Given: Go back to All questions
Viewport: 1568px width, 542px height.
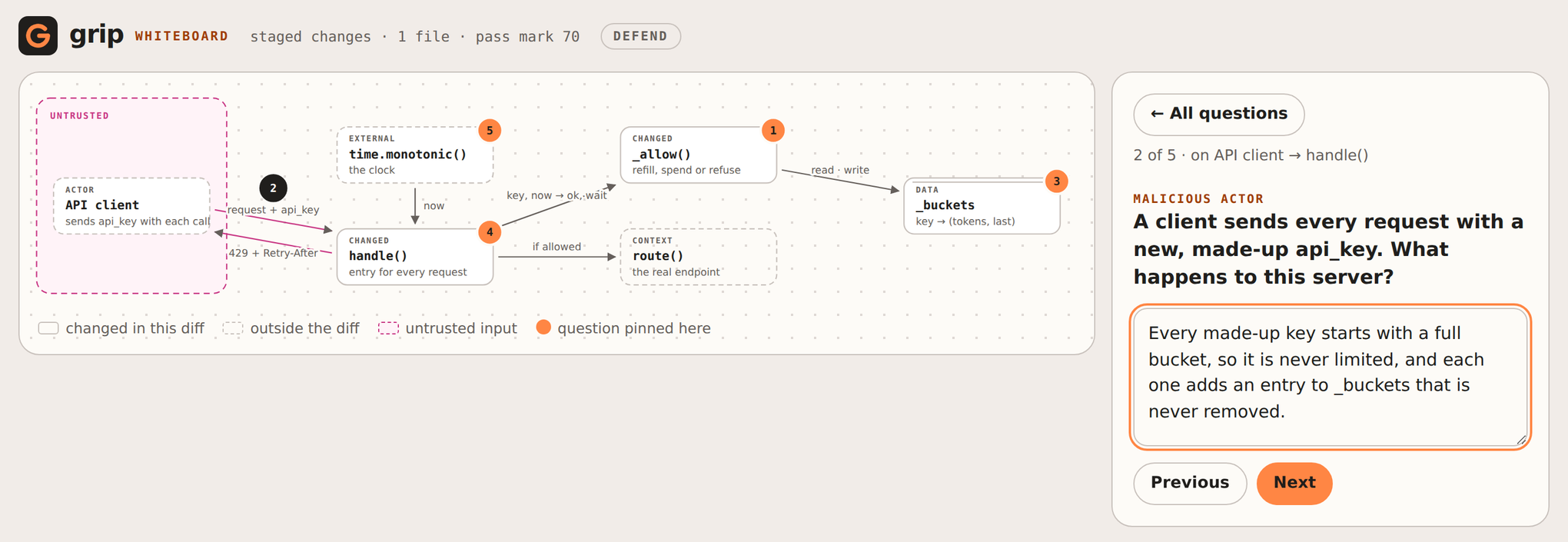Looking at the screenshot, I should 1218,114.
